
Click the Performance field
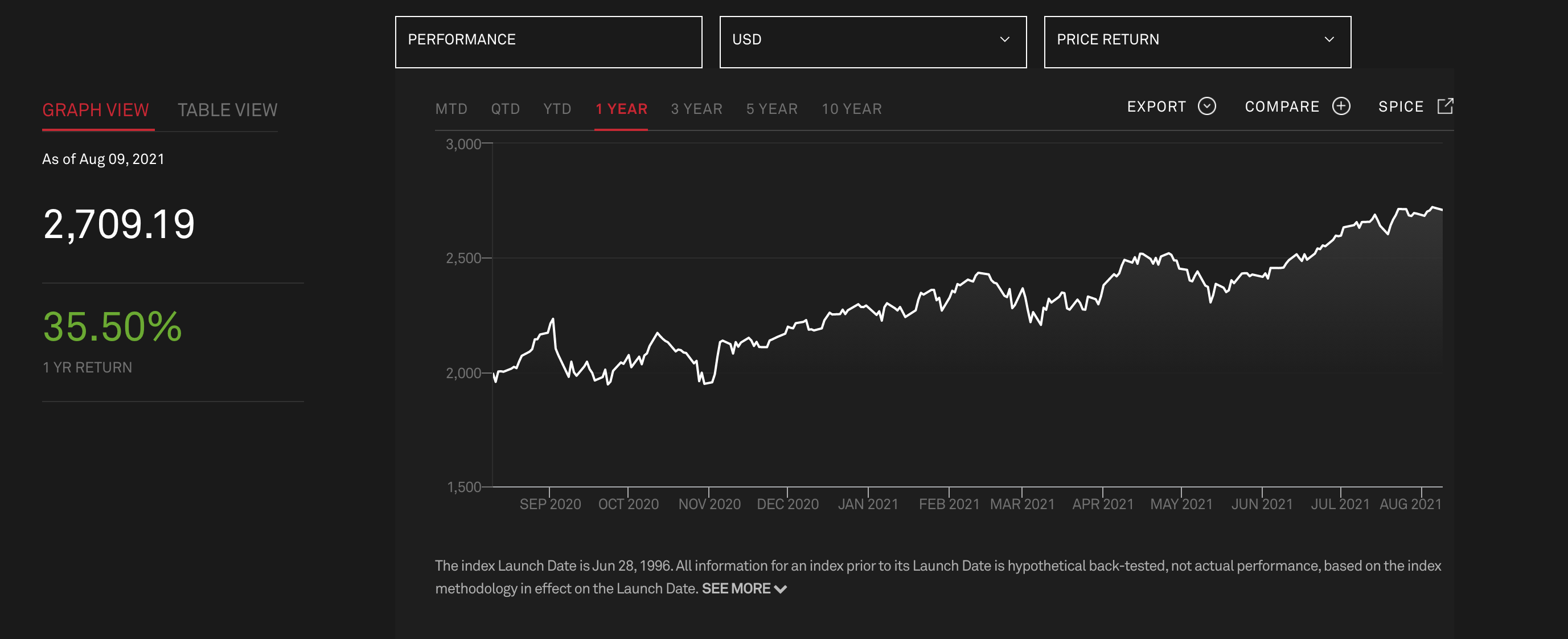click(x=548, y=40)
